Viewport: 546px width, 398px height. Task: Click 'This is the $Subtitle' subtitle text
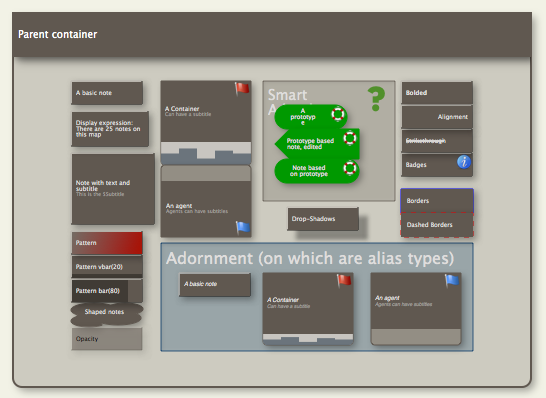[x=100, y=194]
